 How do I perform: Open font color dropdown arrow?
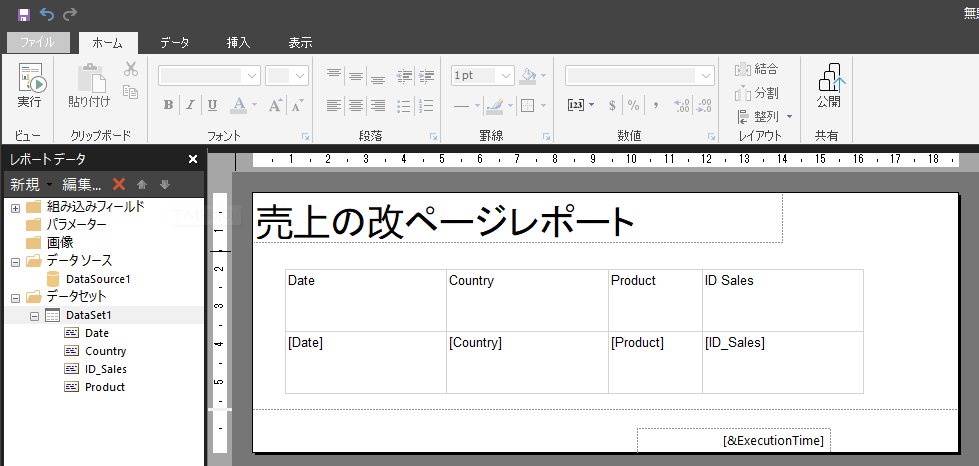254,105
